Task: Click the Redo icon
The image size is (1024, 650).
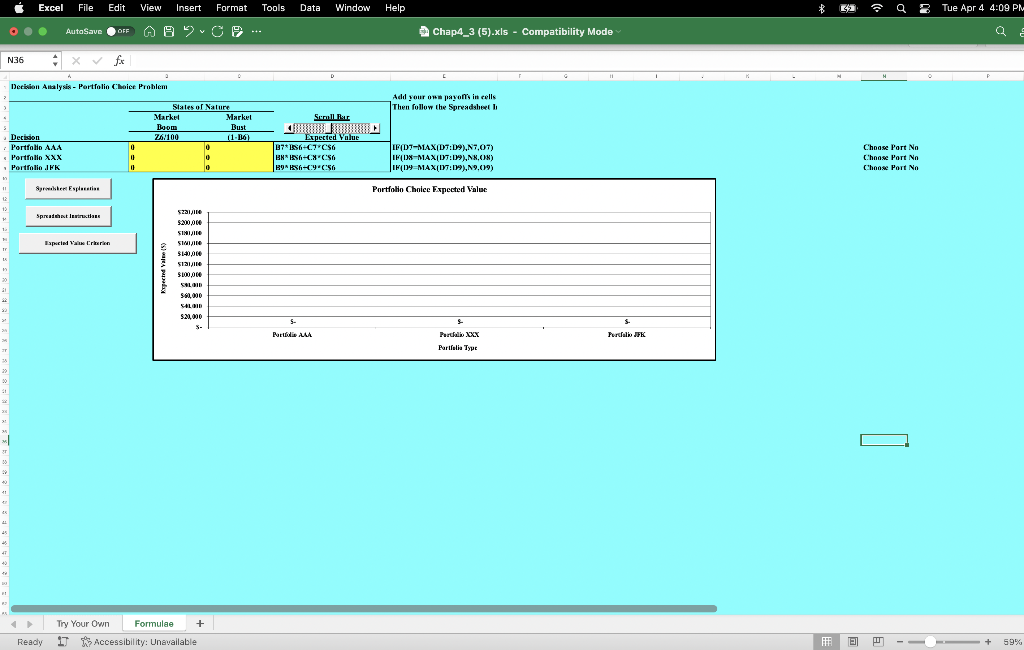Action: (x=217, y=31)
